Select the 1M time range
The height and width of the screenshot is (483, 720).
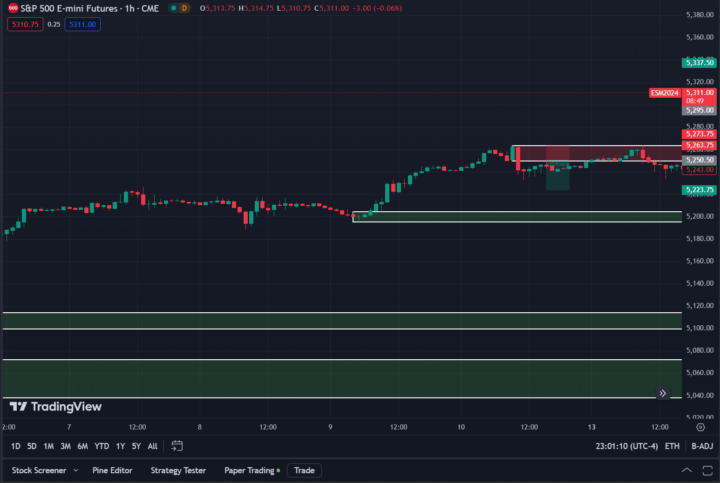coord(49,446)
